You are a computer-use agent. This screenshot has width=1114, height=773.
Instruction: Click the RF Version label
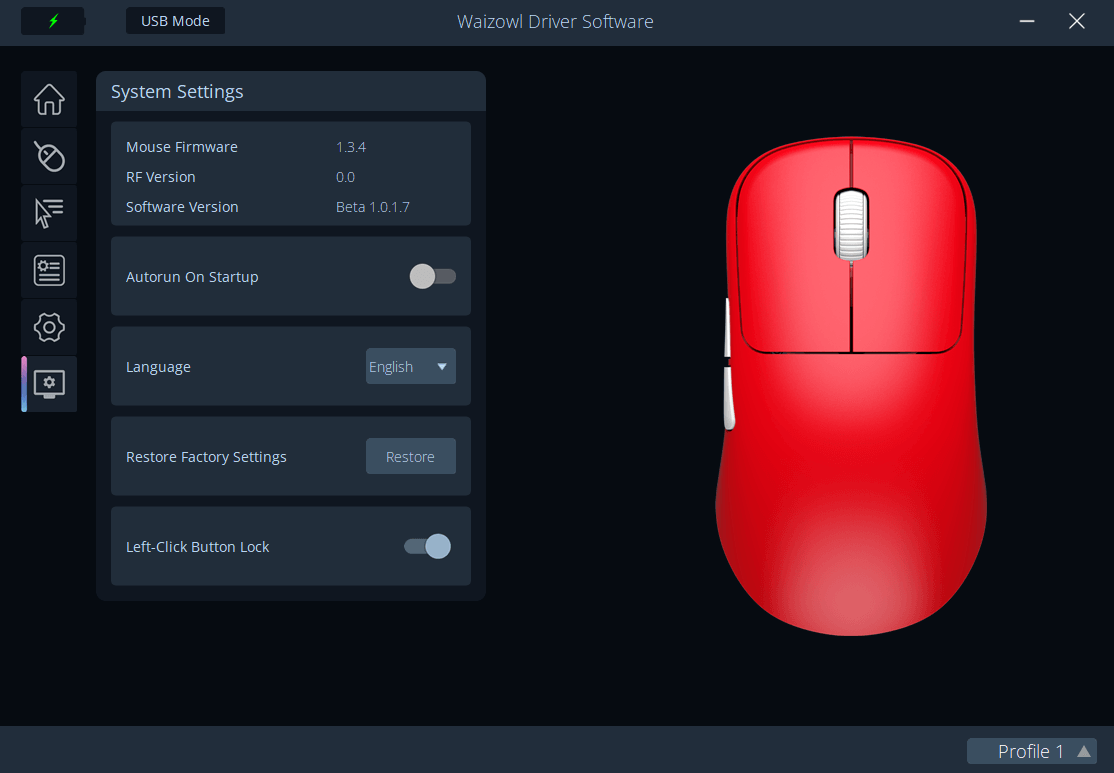[x=161, y=177]
